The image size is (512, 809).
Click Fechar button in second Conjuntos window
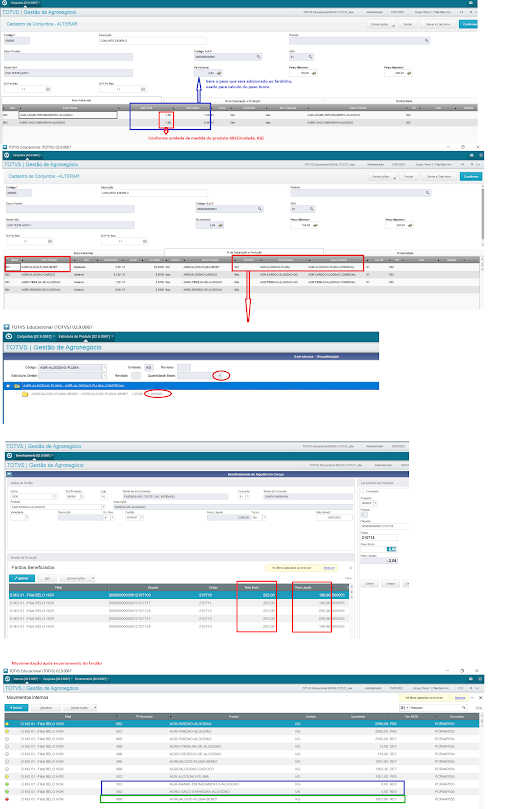click(409, 176)
